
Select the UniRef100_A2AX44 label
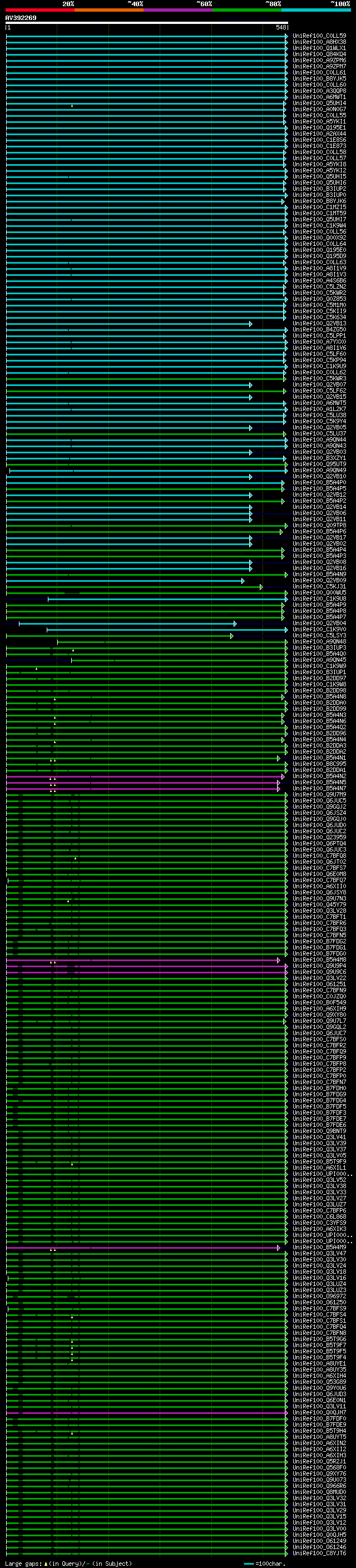(x=319, y=133)
